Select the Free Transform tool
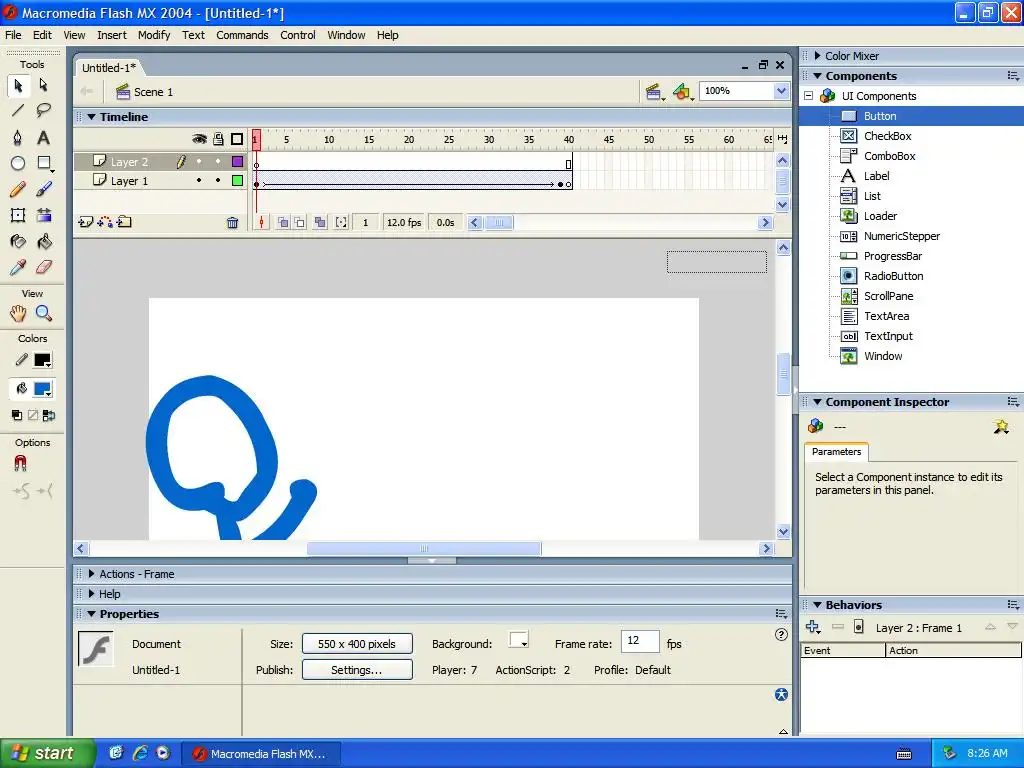The image size is (1024, 768). pos(18,216)
